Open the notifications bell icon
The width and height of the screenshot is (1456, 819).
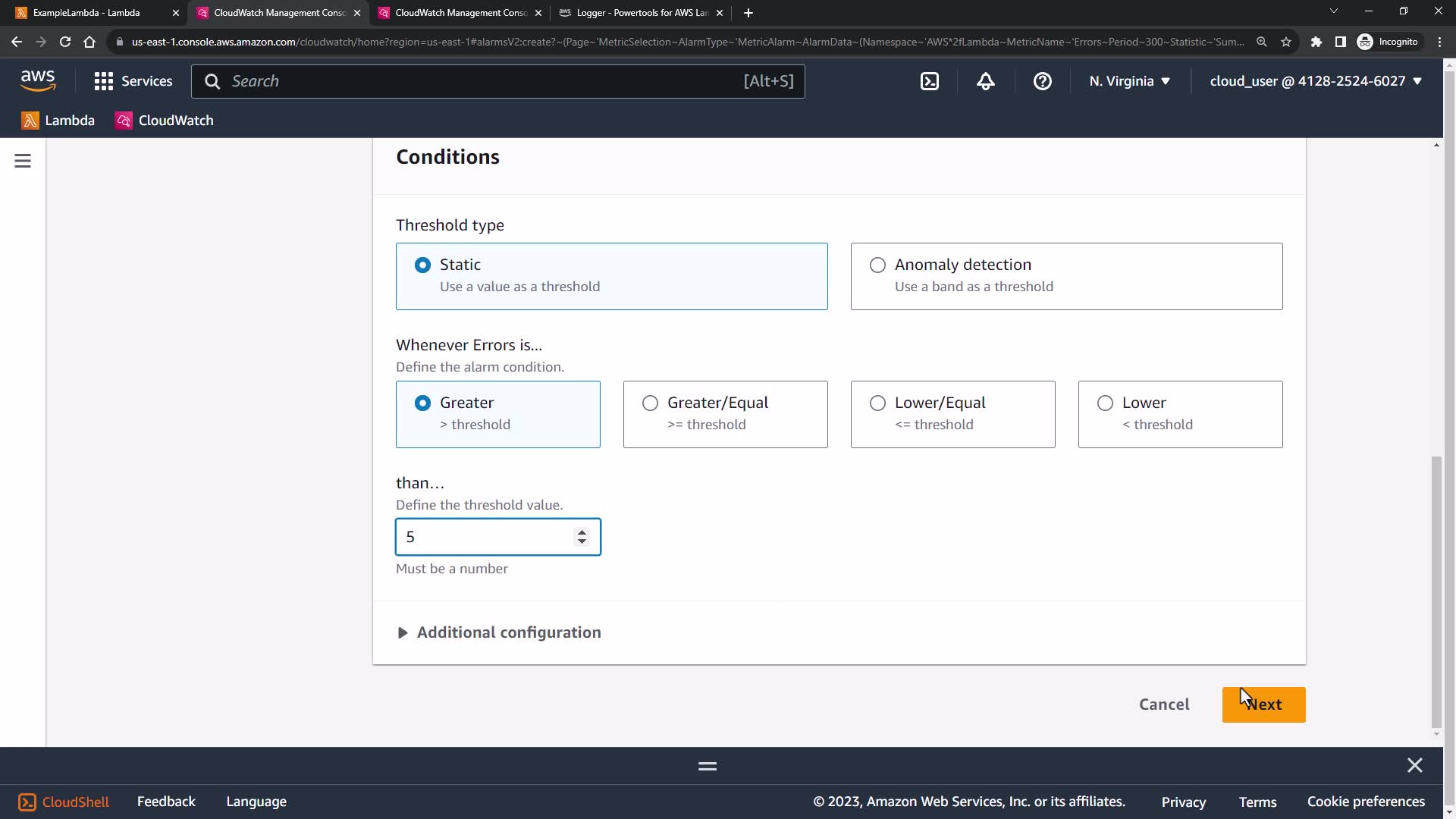tap(985, 81)
